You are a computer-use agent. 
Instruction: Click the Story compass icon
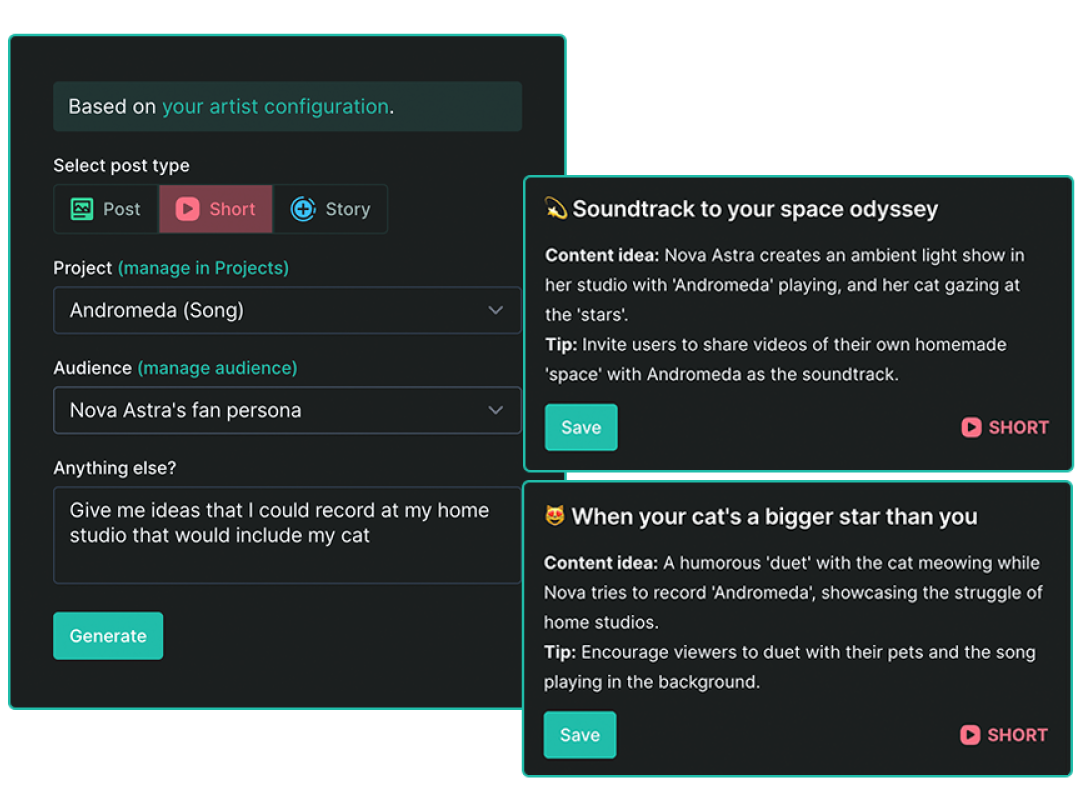(x=302, y=209)
